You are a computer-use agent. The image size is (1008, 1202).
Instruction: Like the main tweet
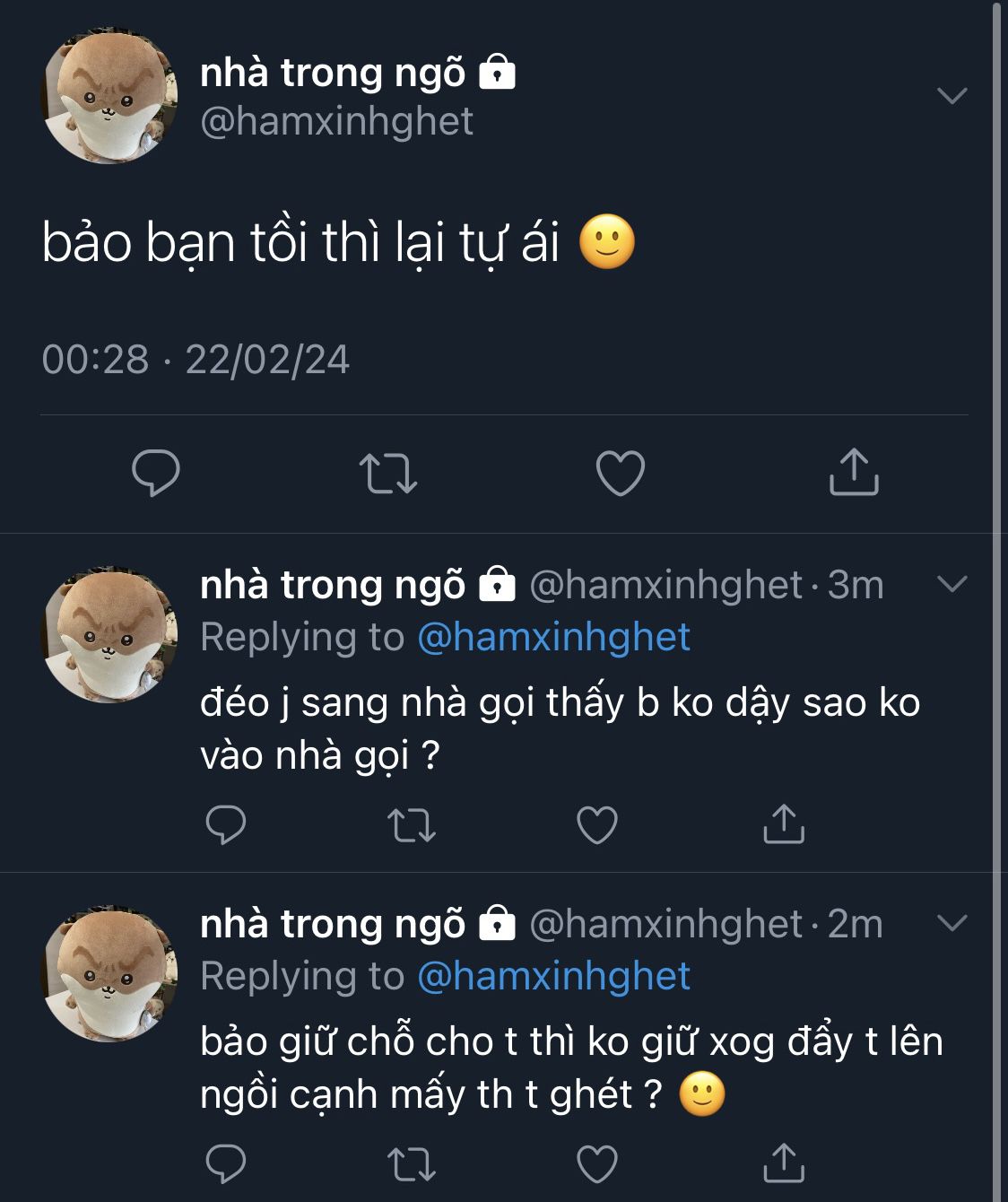tap(621, 473)
